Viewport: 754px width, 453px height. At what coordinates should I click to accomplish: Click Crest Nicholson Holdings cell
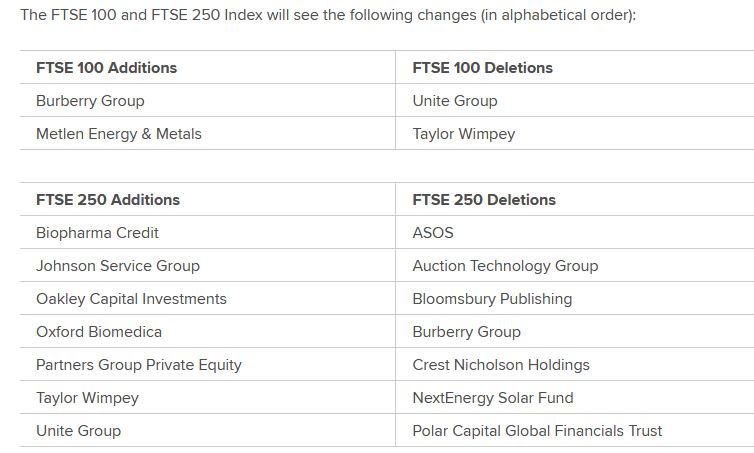pos(501,365)
